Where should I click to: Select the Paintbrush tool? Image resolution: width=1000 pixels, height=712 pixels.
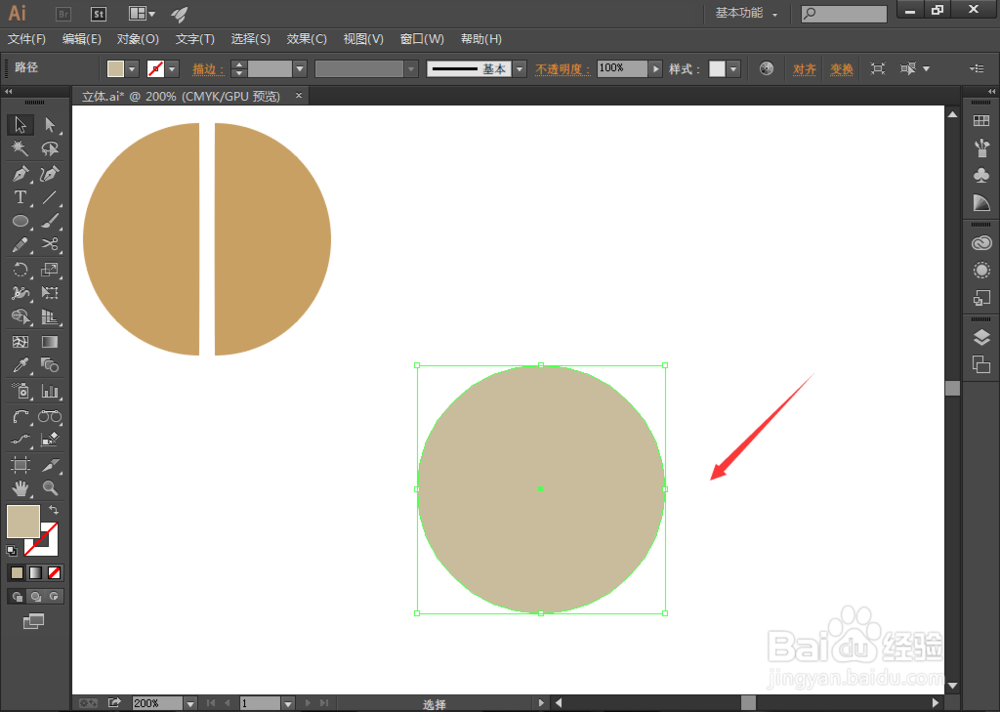coord(50,221)
